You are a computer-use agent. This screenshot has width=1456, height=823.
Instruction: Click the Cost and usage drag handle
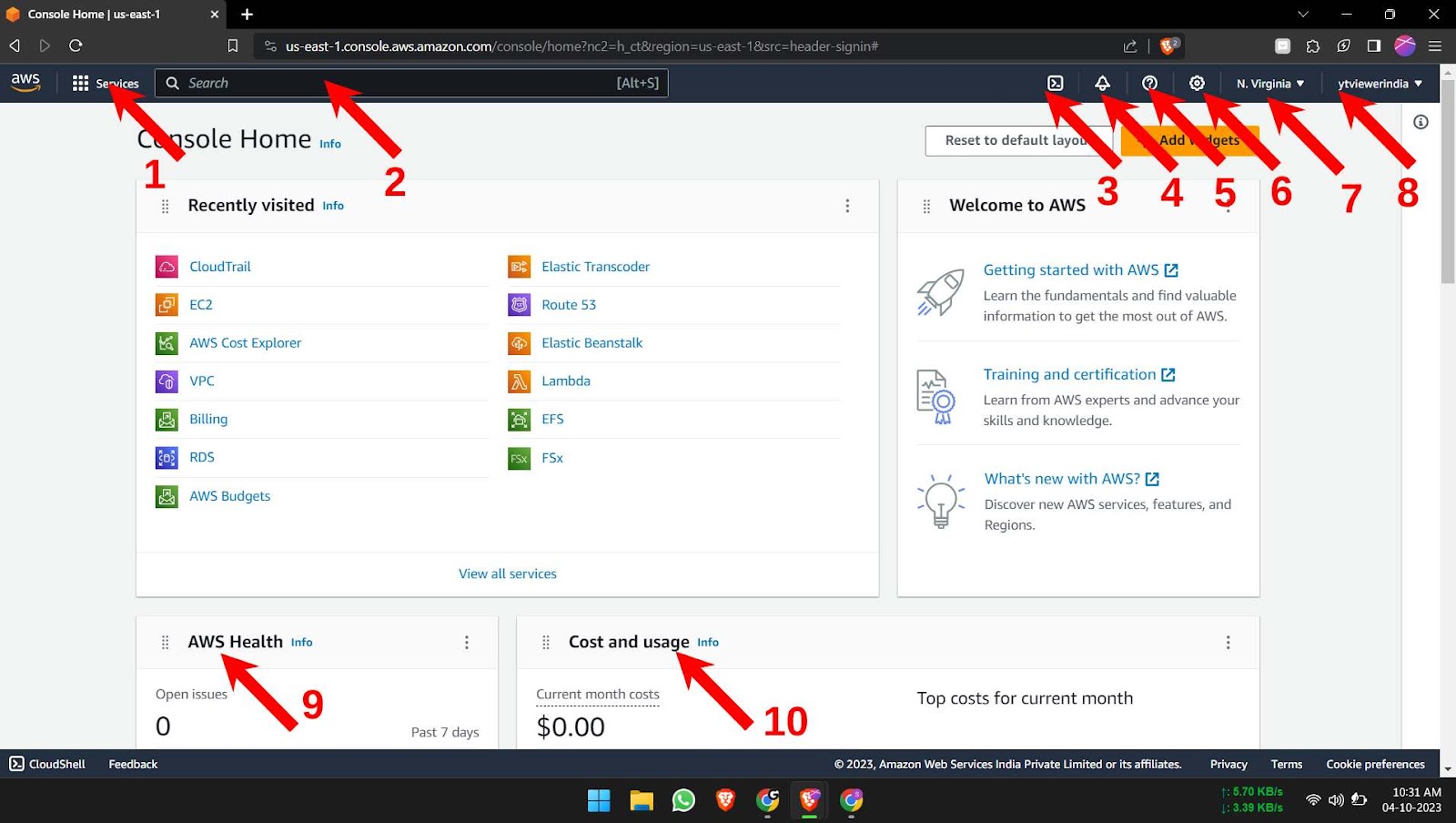[x=546, y=643]
